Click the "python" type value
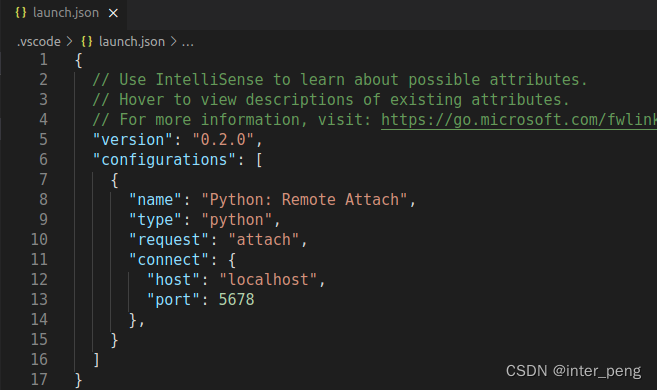The width and height of the screenshot is (657, 390). click(237, 220)
